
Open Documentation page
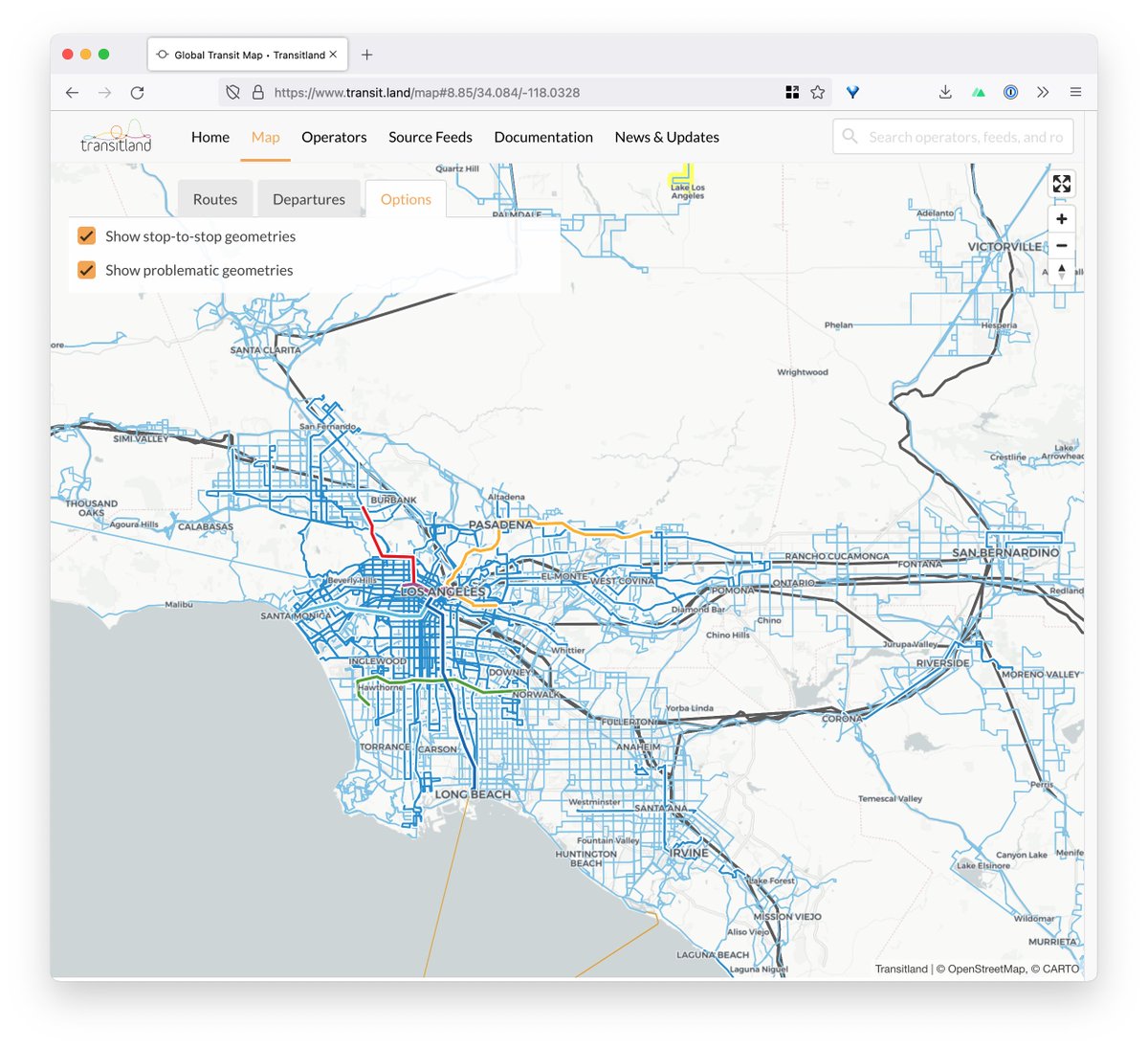click(x=543, y=137)
